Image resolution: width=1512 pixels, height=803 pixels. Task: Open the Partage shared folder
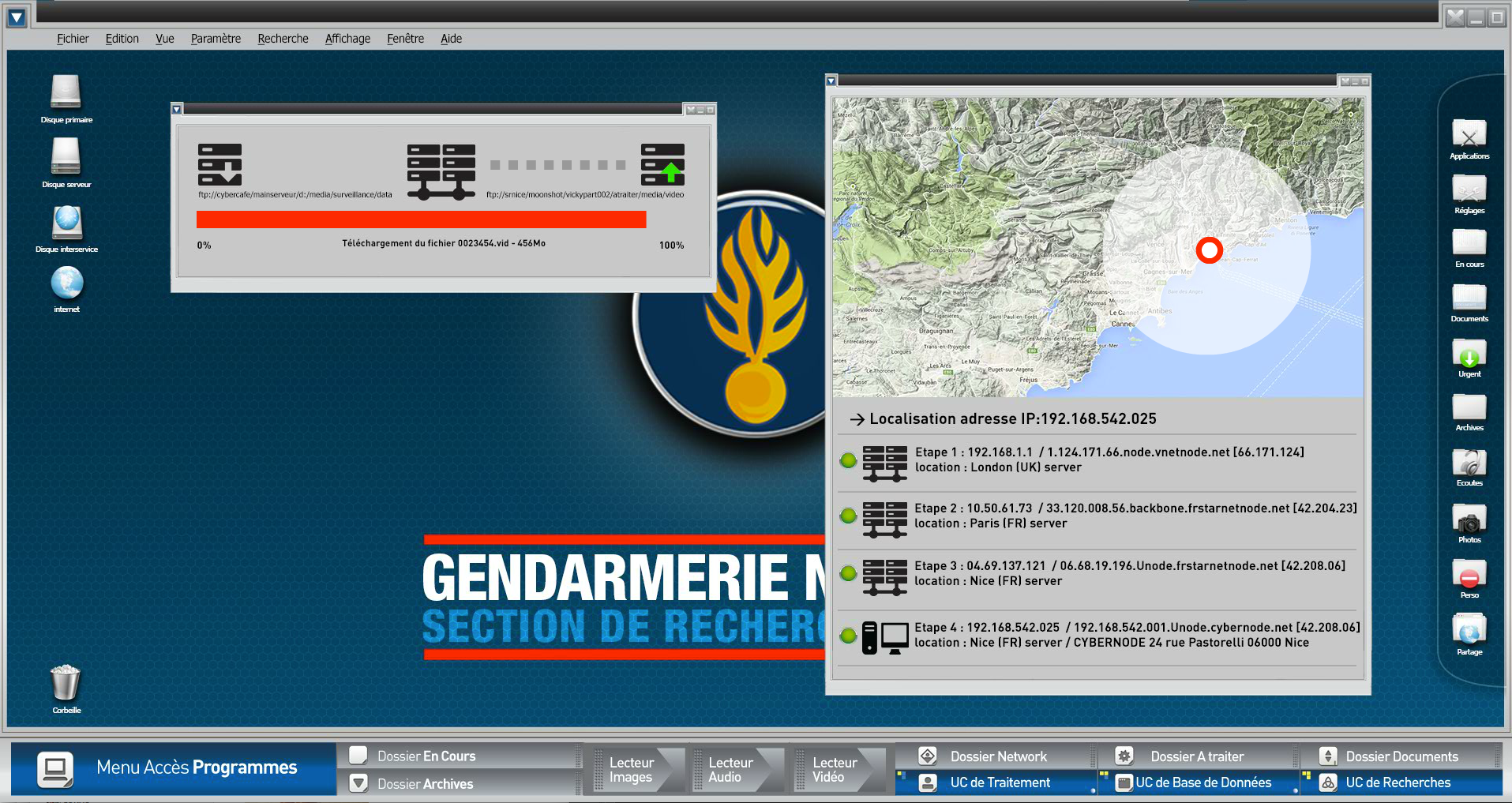(x=1469, y=629)
